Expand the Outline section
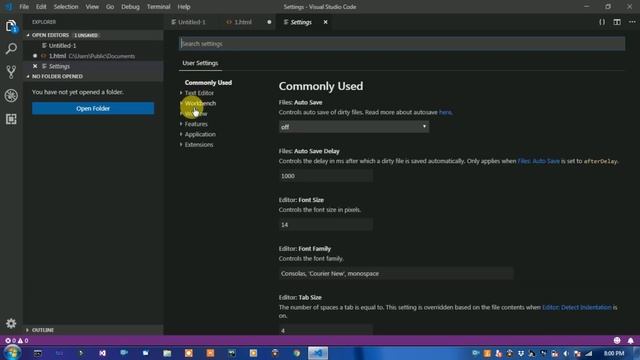640x360 pixels. [x=93, y=330]
